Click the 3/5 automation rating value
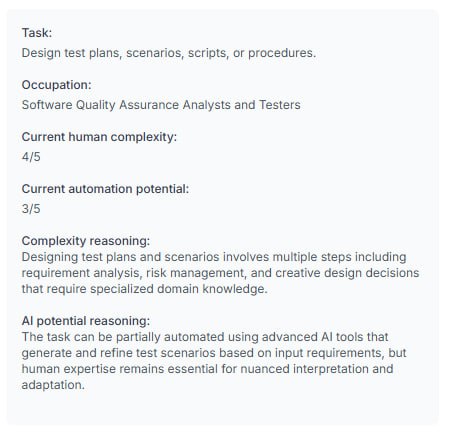Viewport: 451px width, 433px height. (x=31, y=209)
